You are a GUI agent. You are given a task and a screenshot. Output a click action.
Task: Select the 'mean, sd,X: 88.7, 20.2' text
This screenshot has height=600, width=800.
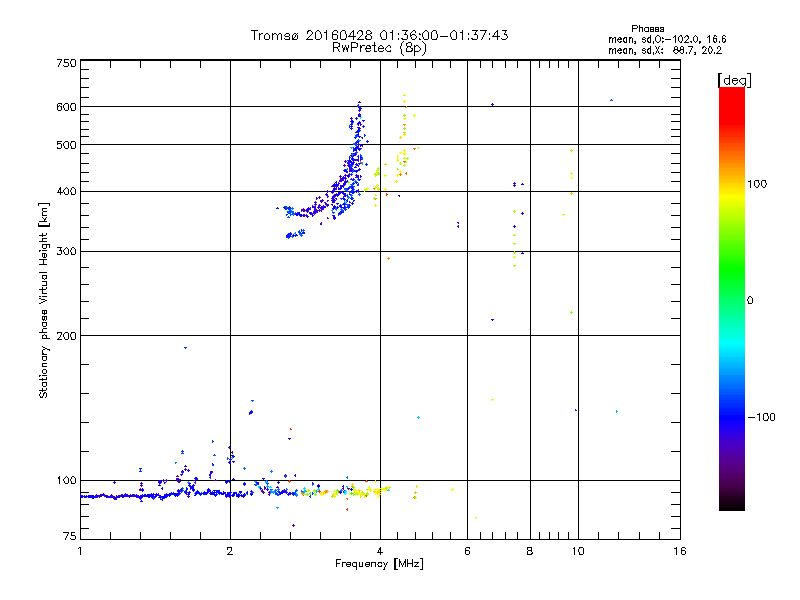click(x=665, y=51)
